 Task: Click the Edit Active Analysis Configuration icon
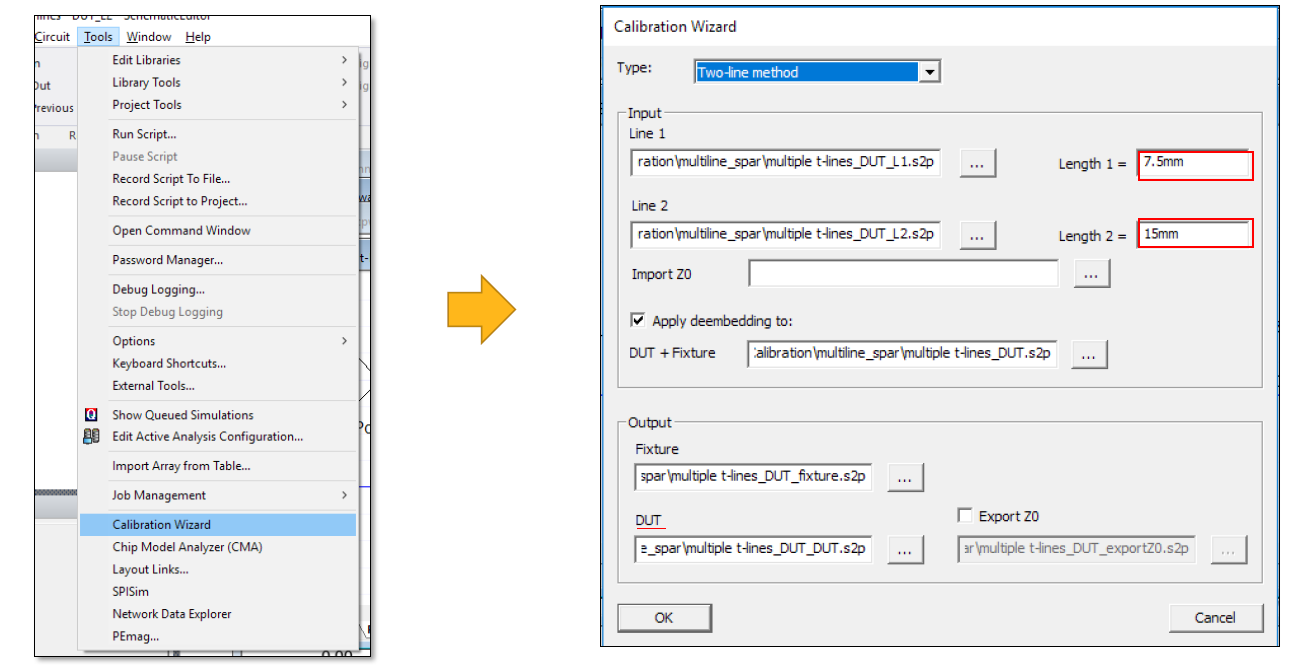(92, 437)
